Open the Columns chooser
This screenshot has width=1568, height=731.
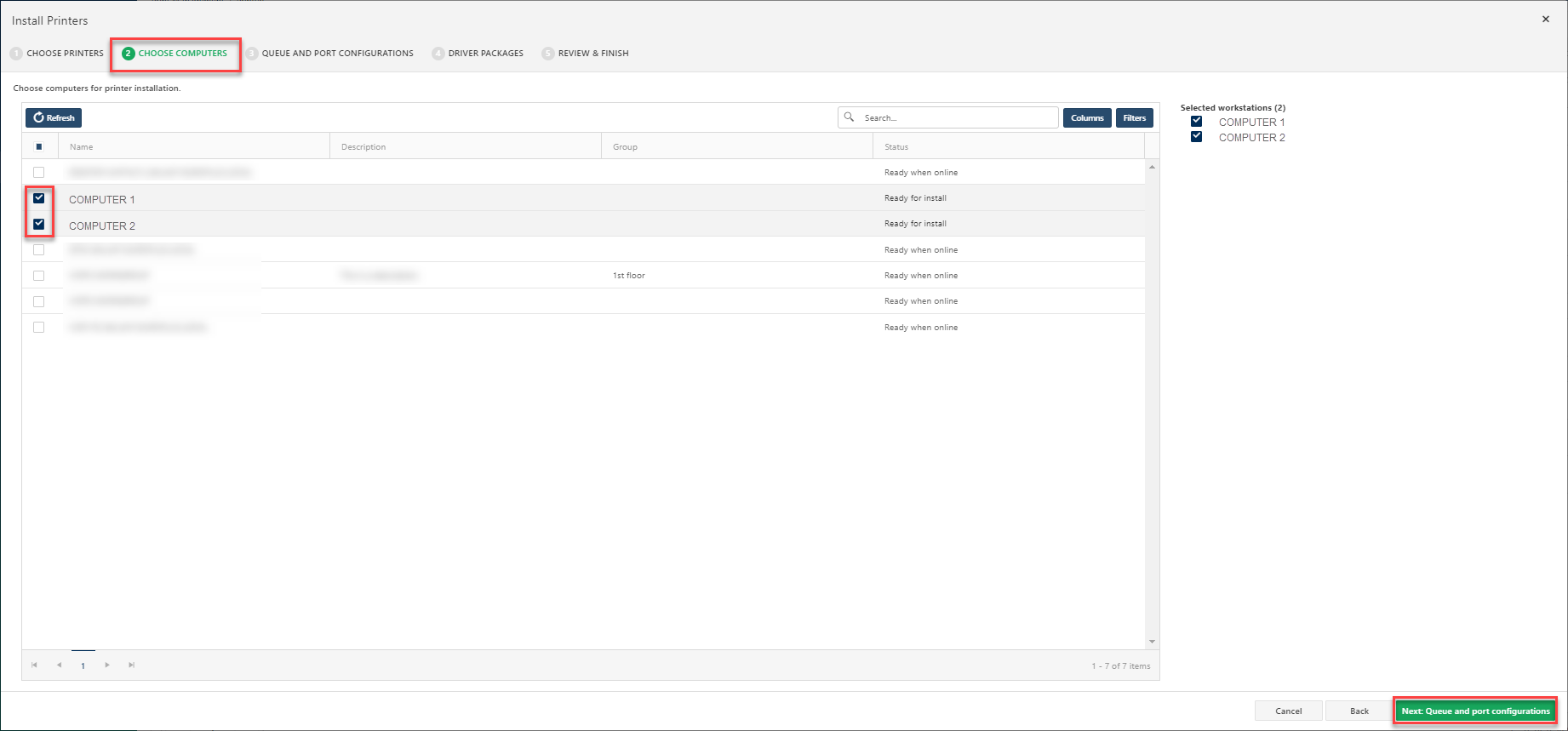(x=1087, y=118)
